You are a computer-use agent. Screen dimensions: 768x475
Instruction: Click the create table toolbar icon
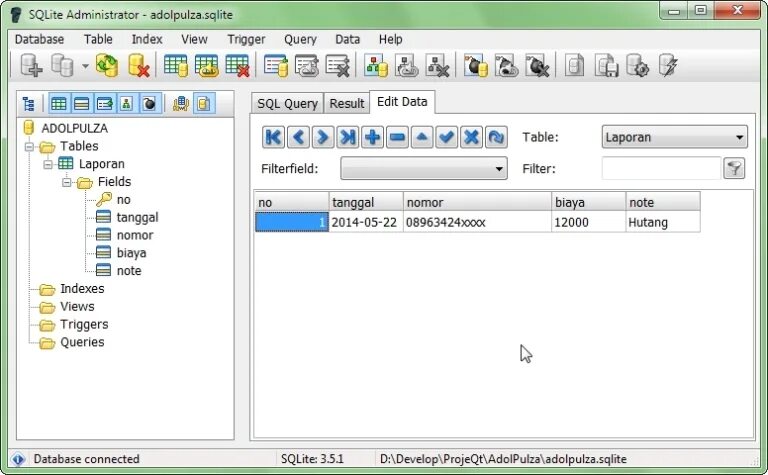pos(176,65)
